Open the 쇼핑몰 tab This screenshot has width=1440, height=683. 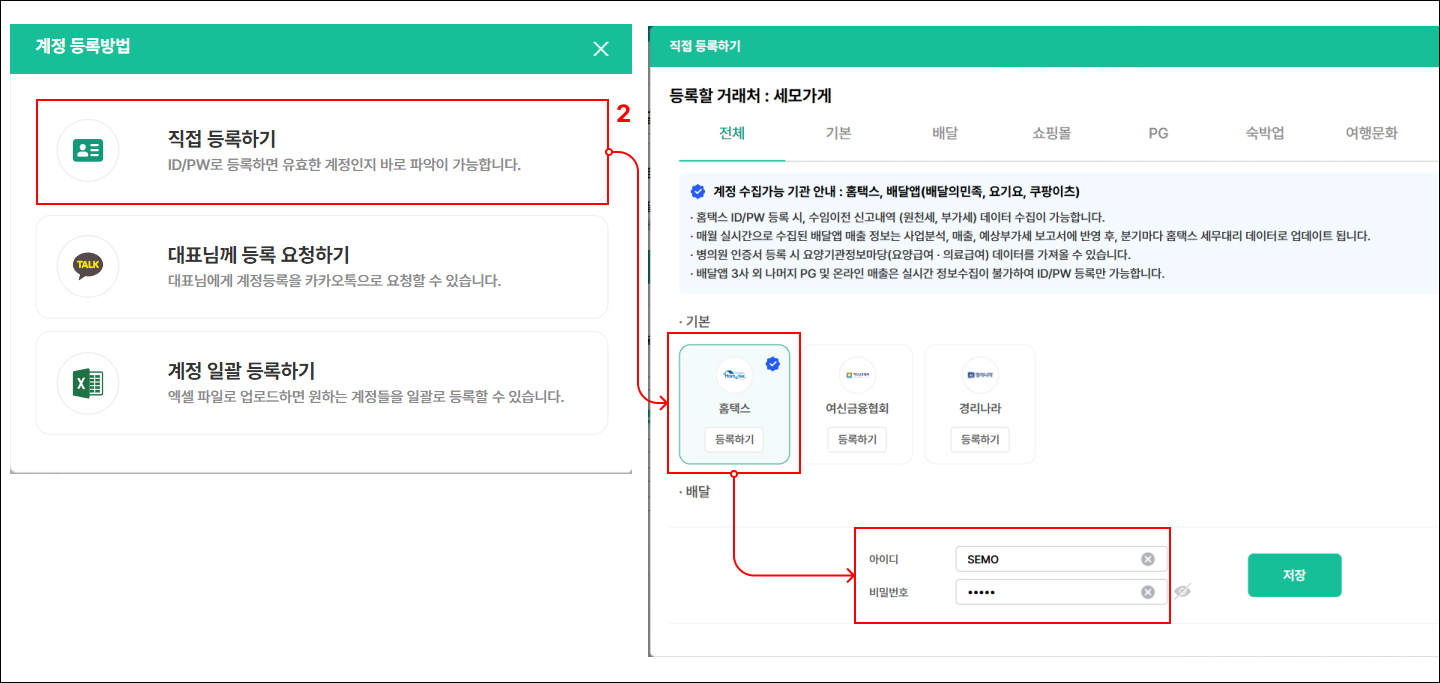tap(1052, 133)
